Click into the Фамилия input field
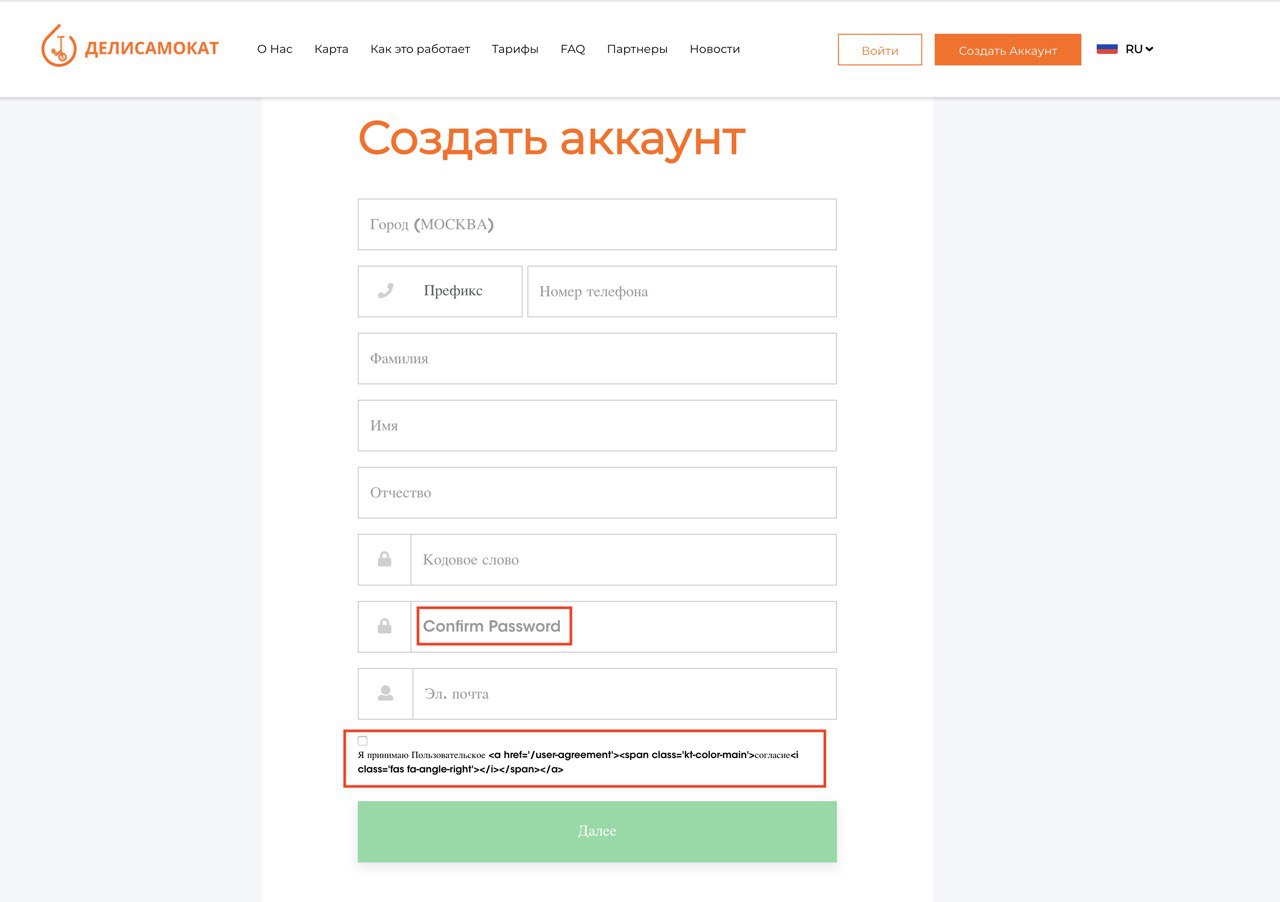 coord(596,358)
